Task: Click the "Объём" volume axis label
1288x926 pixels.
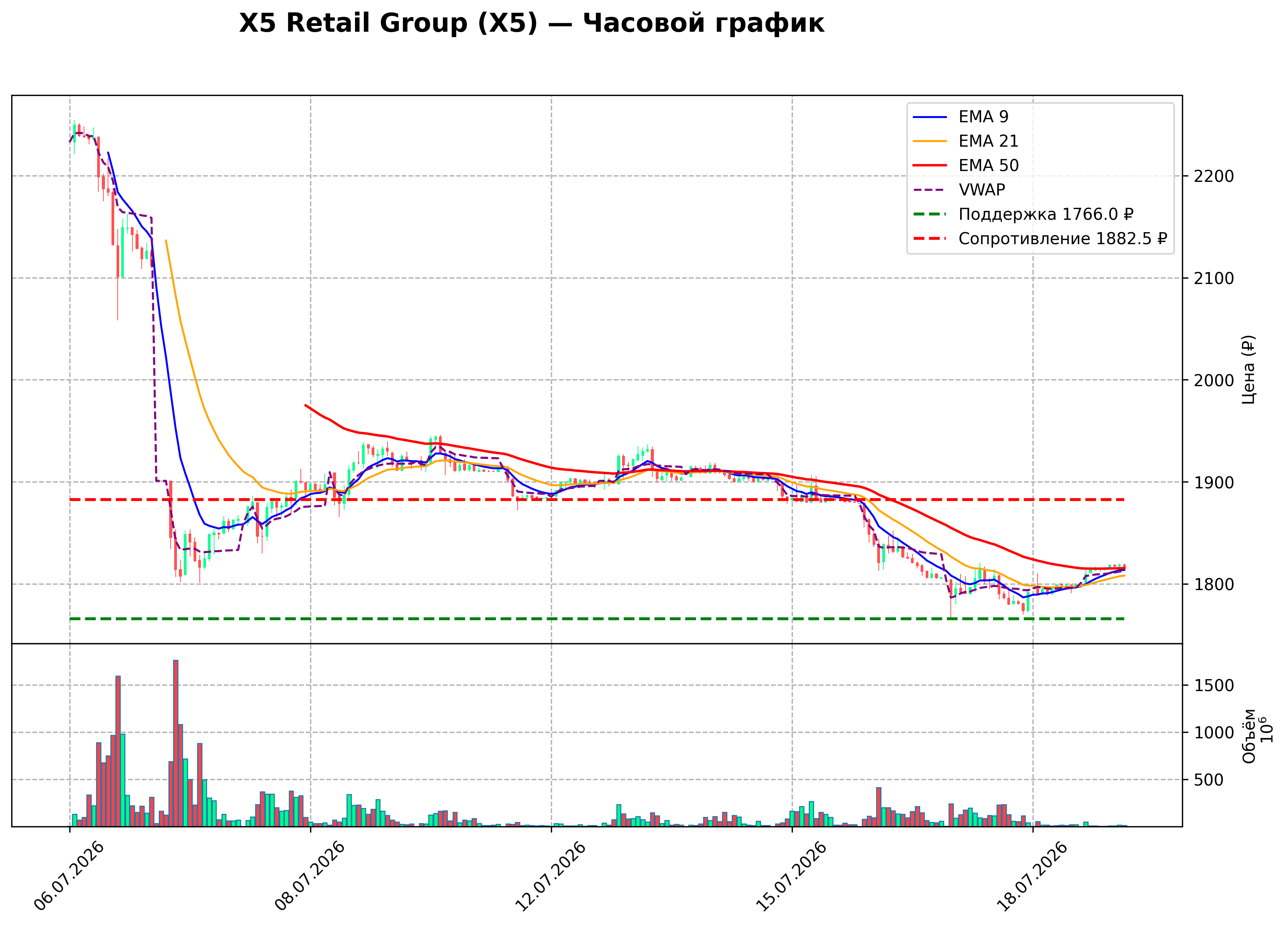Action: coord(1249,736)
